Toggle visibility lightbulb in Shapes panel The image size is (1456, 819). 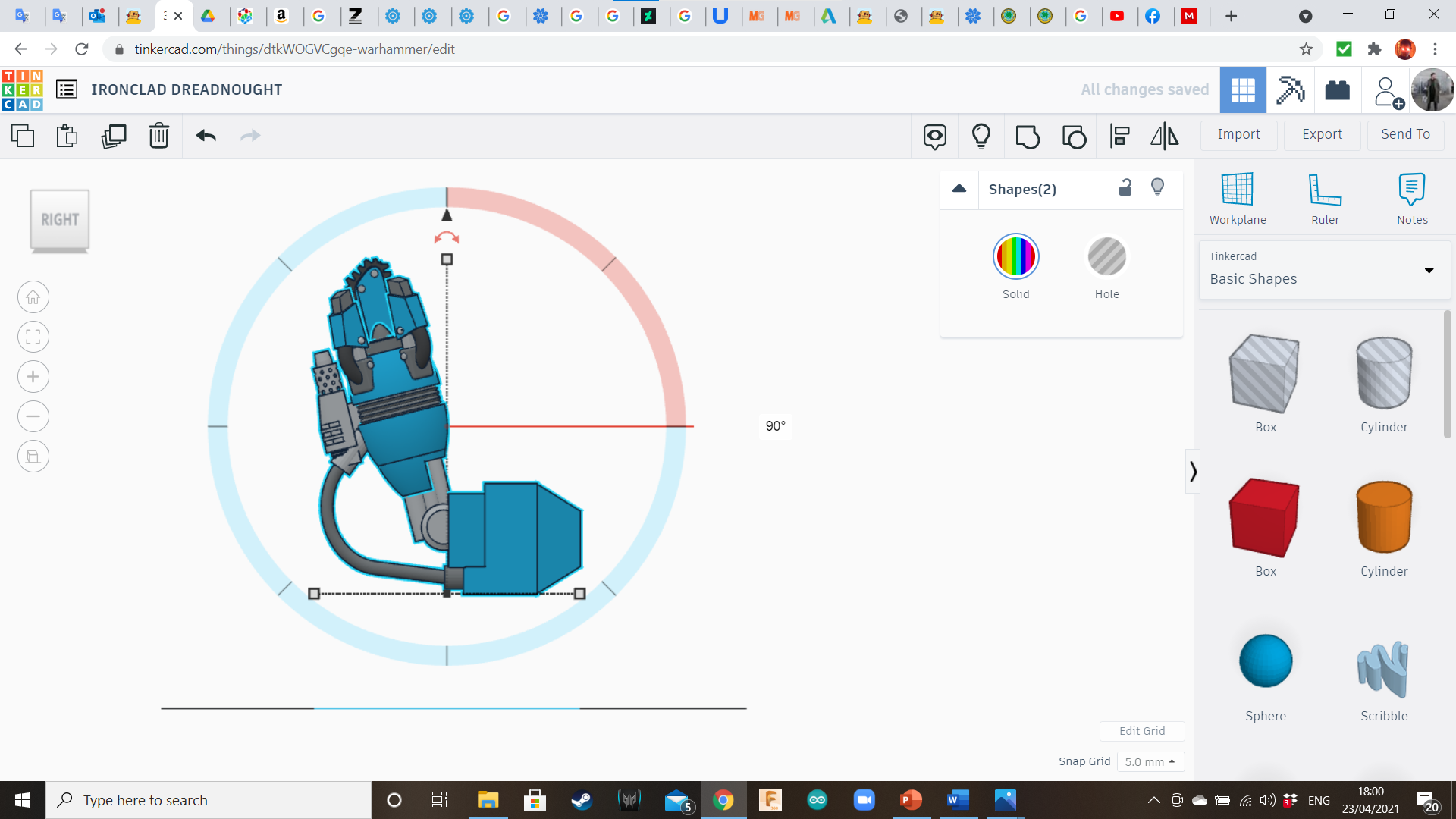click(x=1157, y=188)
